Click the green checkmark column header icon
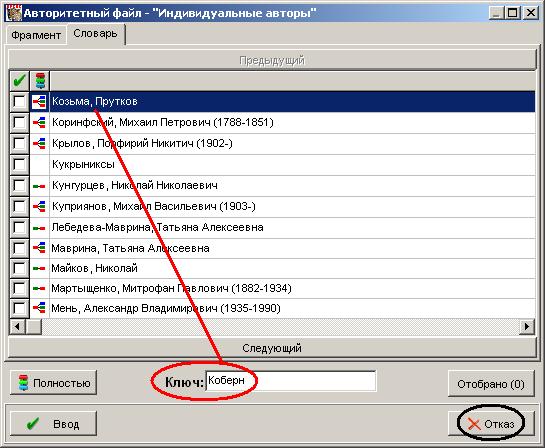This screenshot has width=545, height=448. (19, 81)
